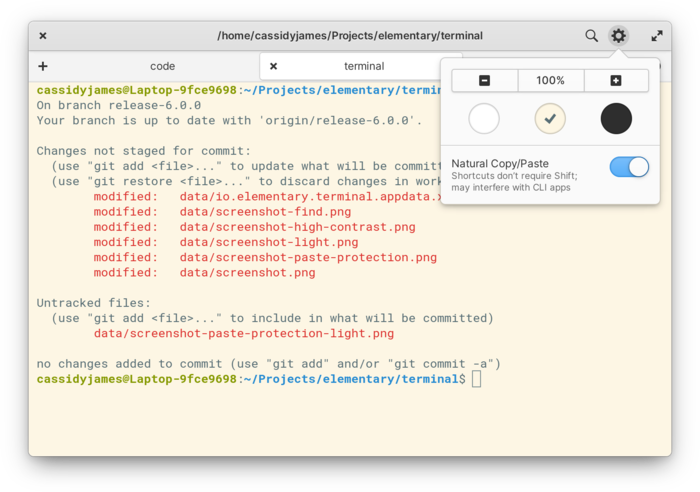Reset zoom via the 100% button
This screenshot has height=492, width=700.
(x=550, y=81)
